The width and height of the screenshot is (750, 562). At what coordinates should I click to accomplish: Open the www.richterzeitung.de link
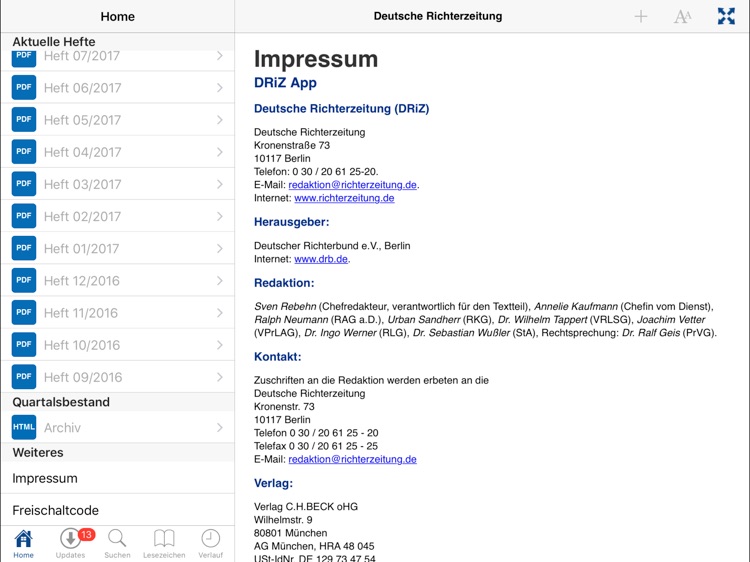coord(344,198)
